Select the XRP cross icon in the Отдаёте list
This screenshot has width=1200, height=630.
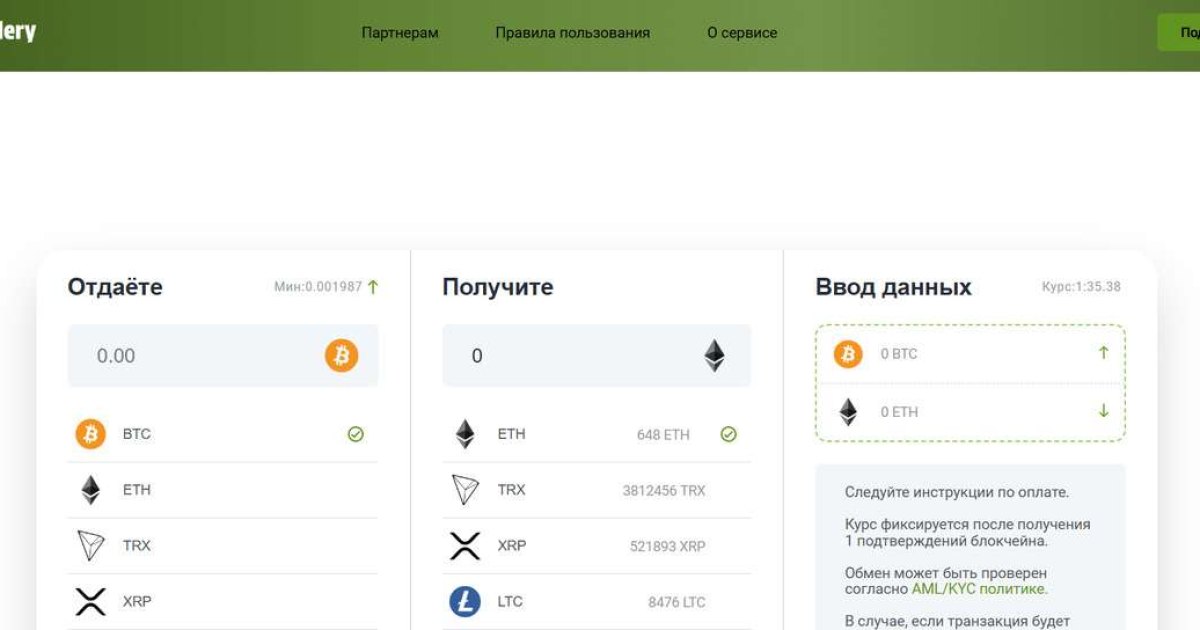tap(91, 602)
